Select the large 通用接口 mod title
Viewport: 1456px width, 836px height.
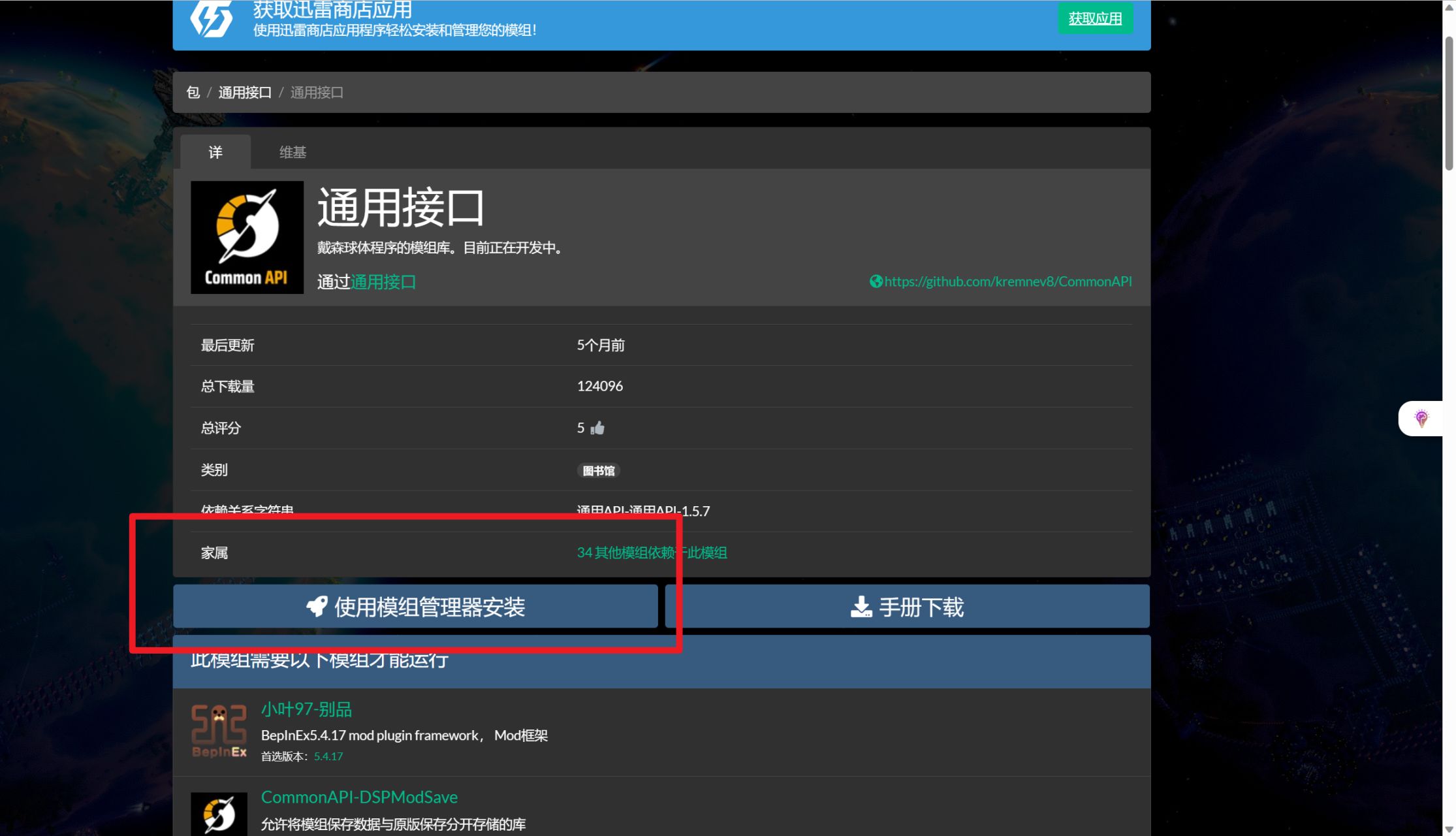coord(400,207)
